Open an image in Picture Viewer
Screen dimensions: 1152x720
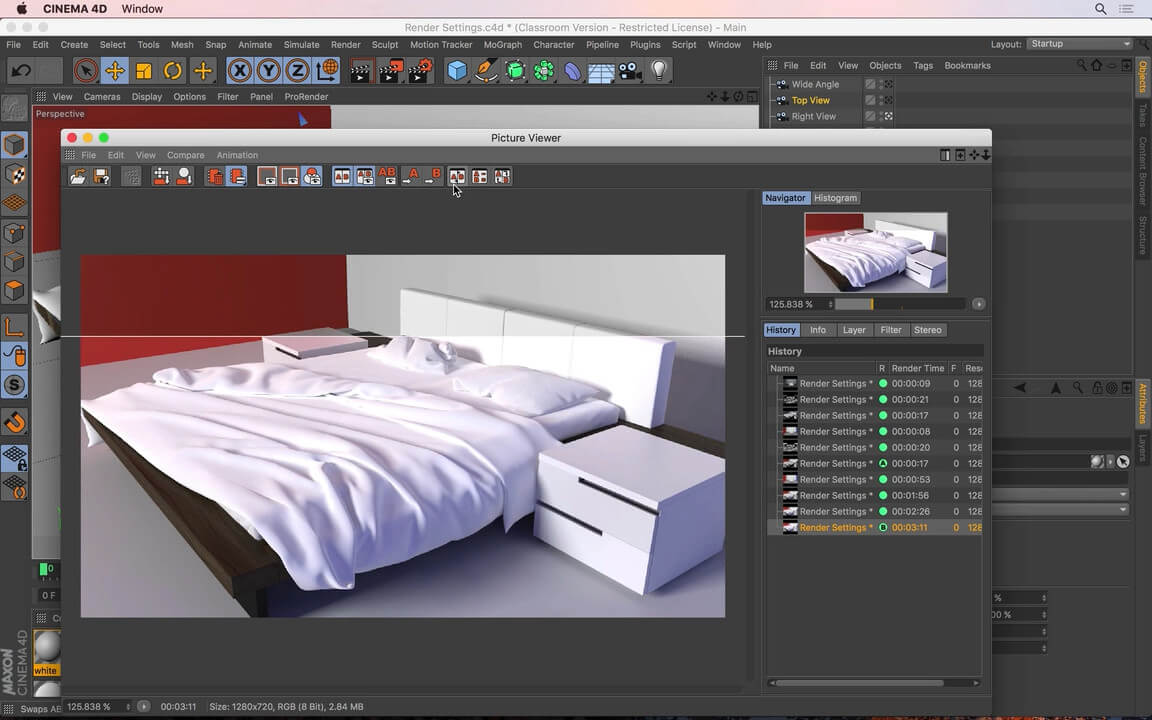(x=78, y=176)
